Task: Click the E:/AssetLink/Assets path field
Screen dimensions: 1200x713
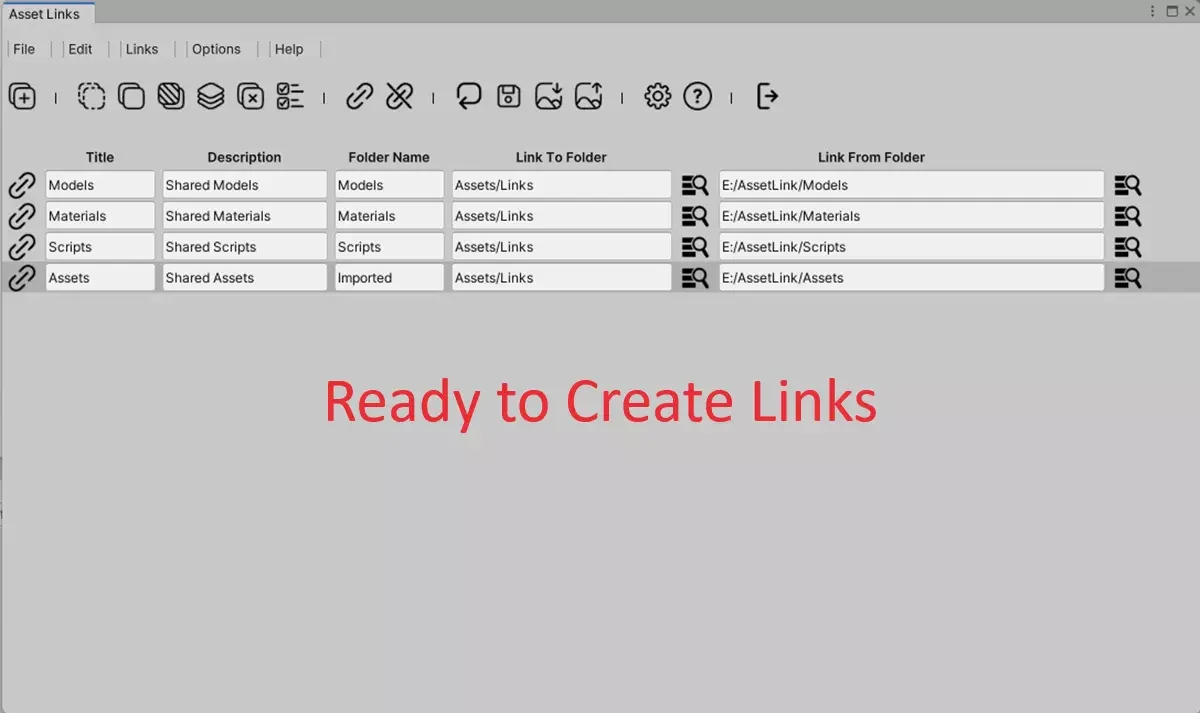Action: click(912, 278)
